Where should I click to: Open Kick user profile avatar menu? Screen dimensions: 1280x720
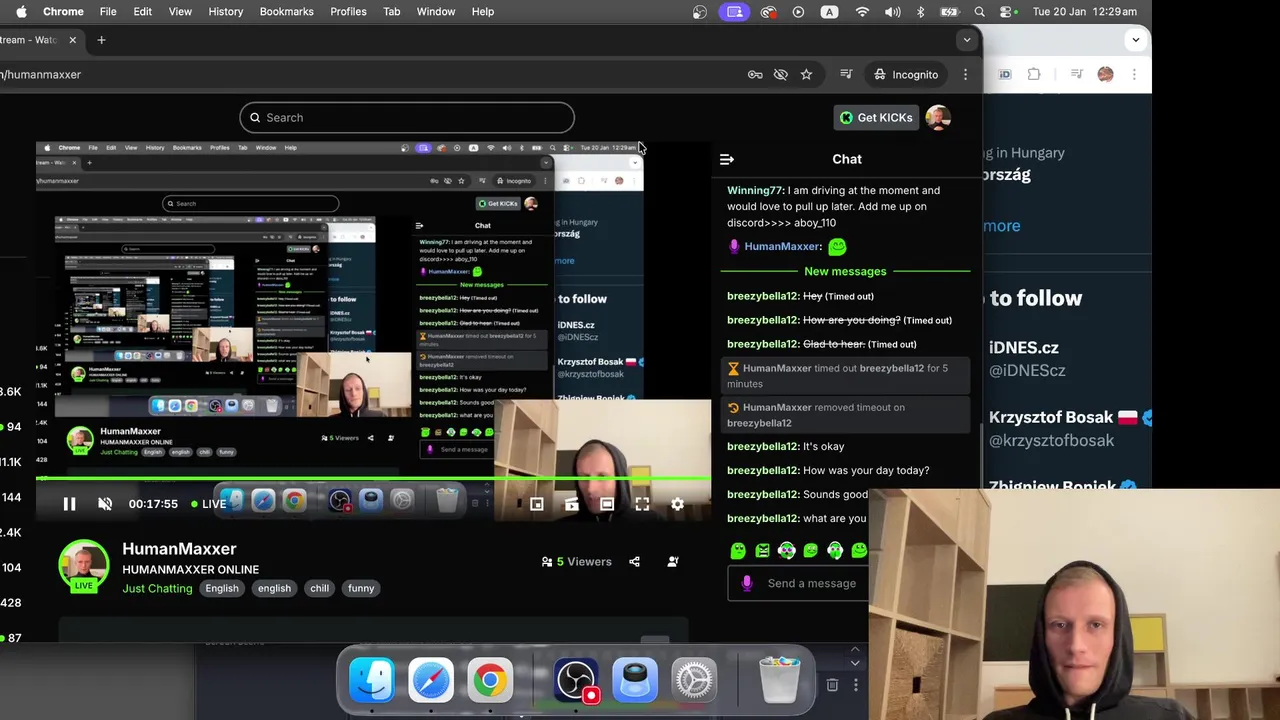click(x=938, y=117)
